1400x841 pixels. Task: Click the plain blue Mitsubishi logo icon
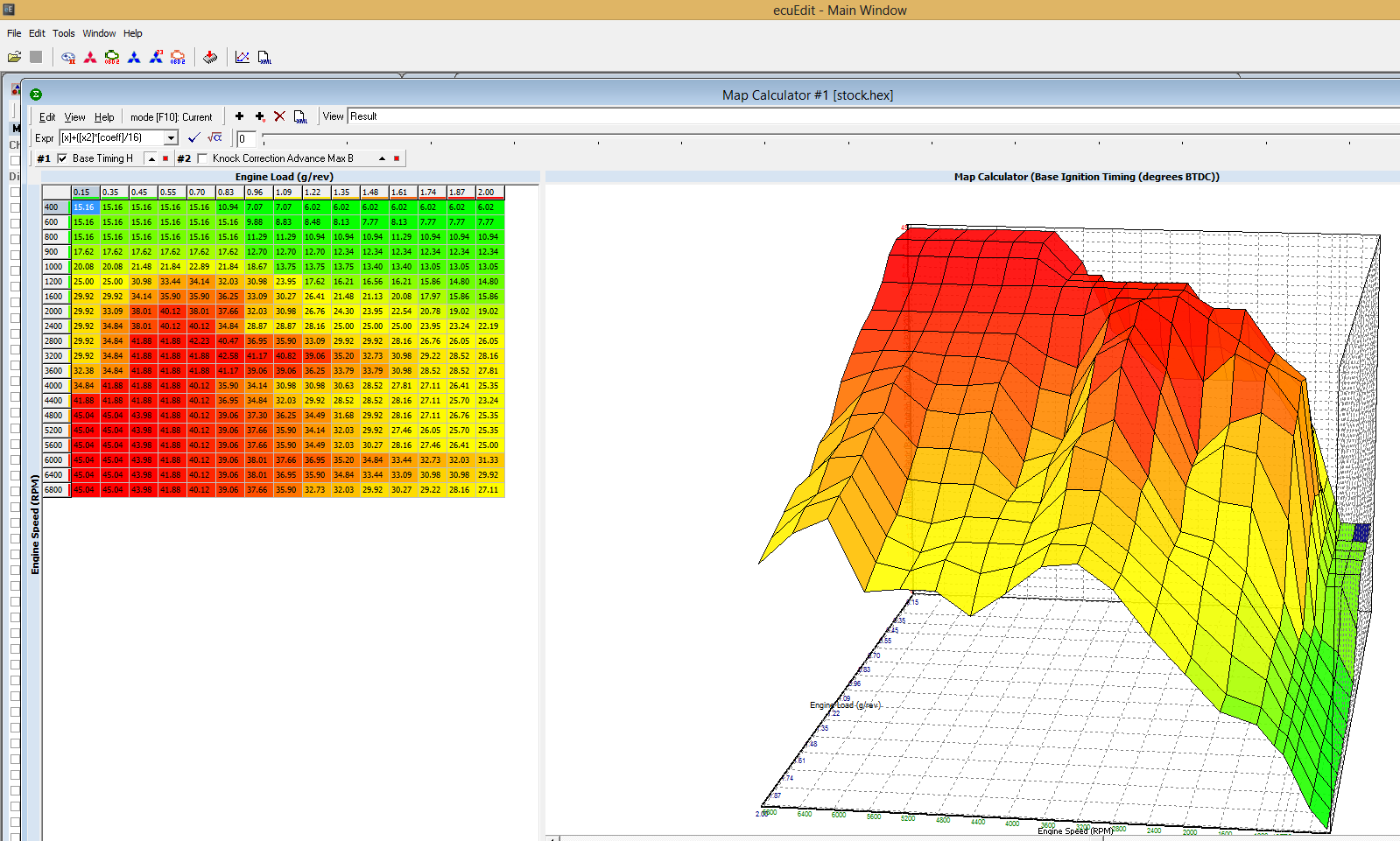click(134, 58)
